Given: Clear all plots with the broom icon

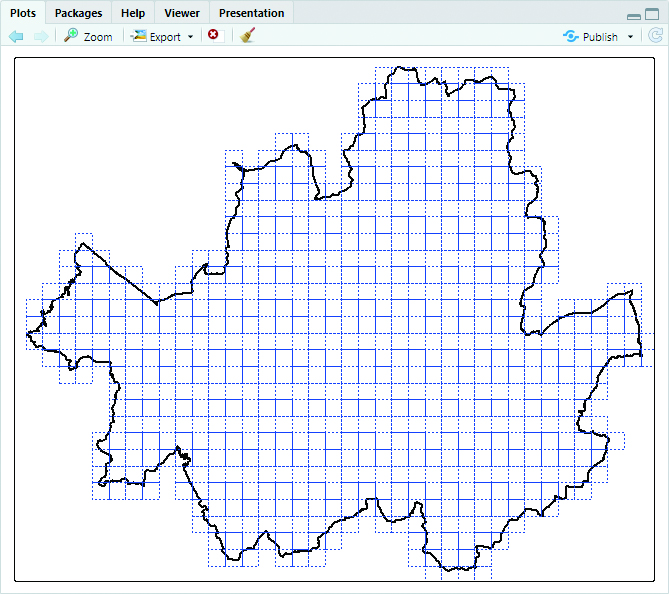Looking at the screenshot, I should click(248, 36).
